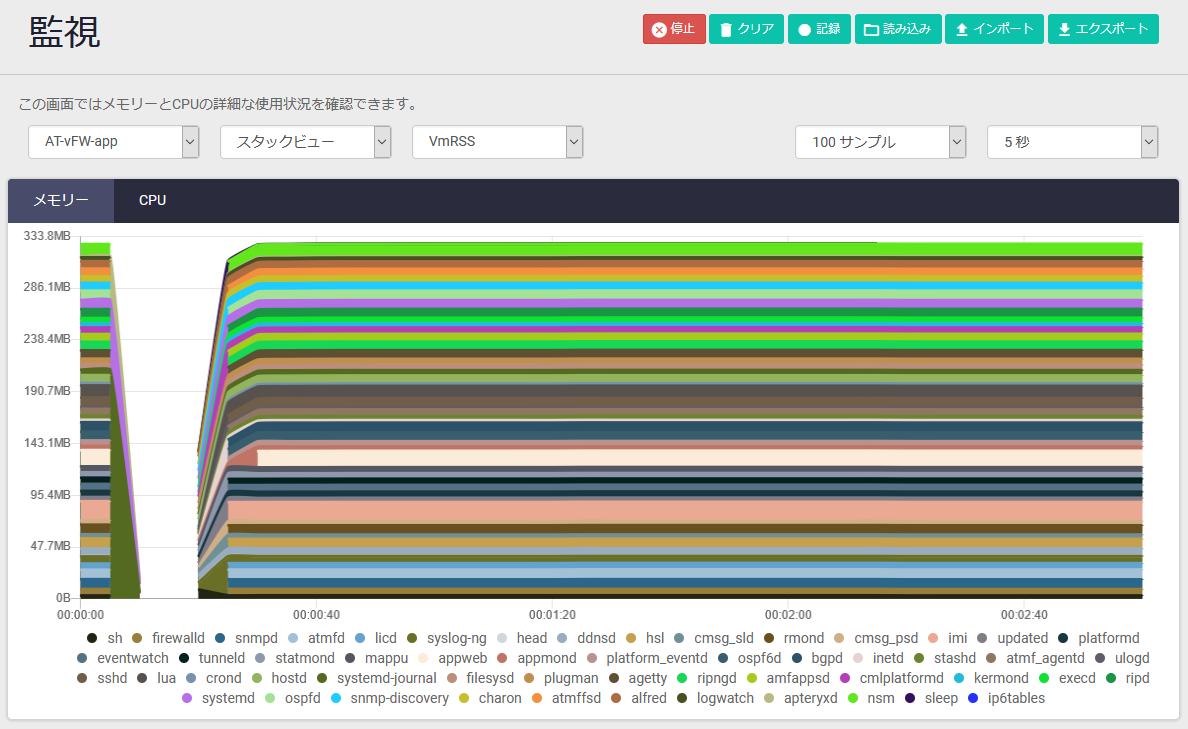Click the atmffsd legend item
The width and height of the screenshot is (1188, 729).
click(x=567, y=698)
